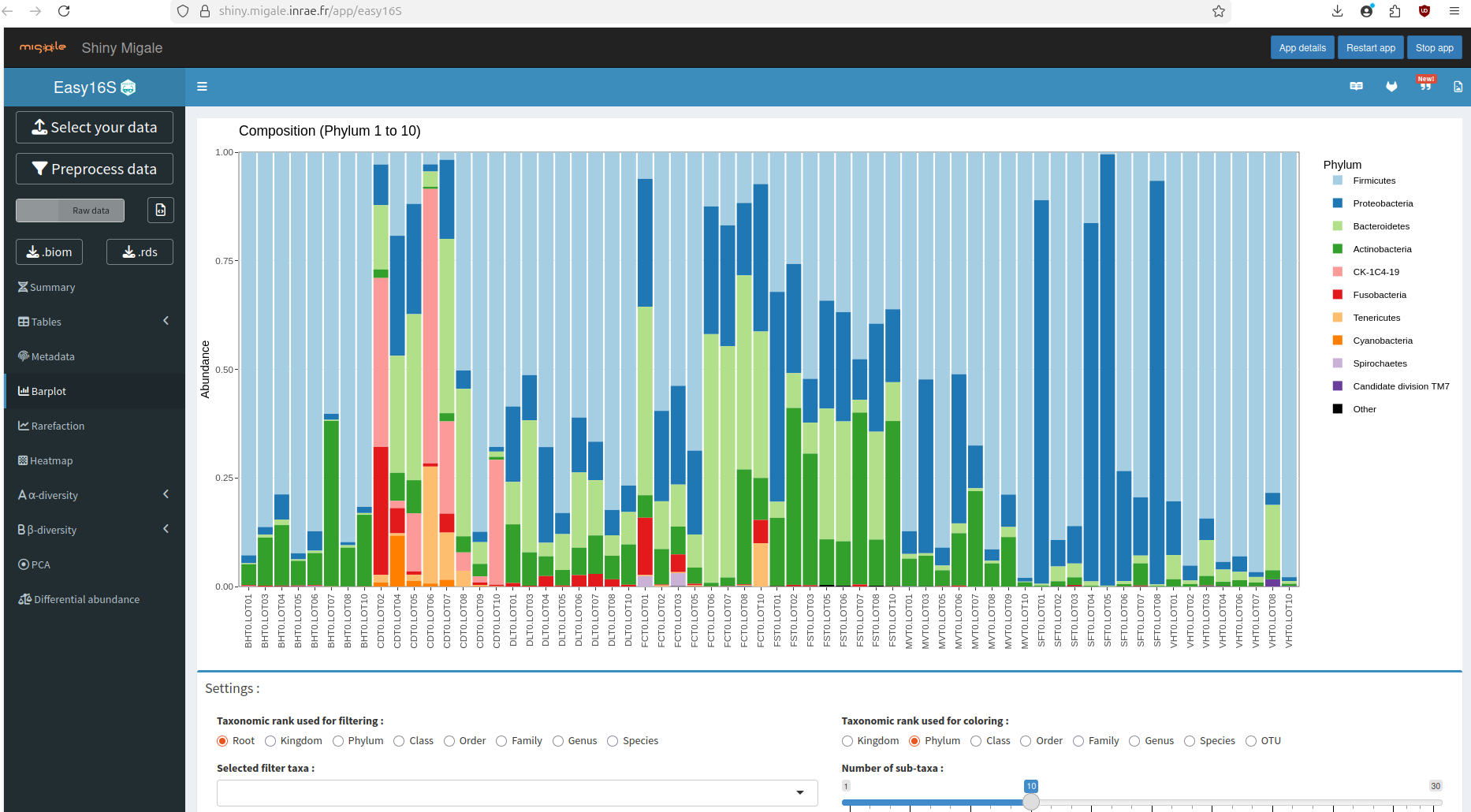The image size is (1471, 812).
Task: Open the documentation book icon
Action: (x=1356, y=87)
